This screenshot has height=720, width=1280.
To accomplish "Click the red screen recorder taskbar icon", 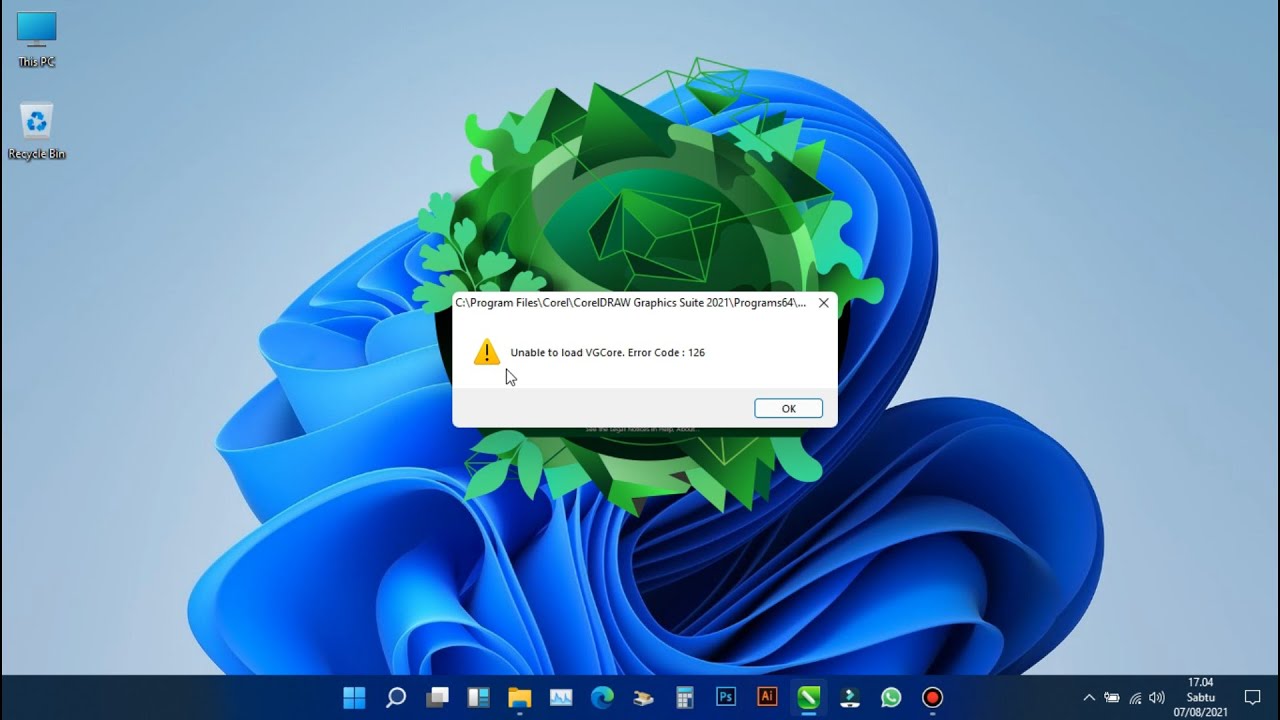I will coord(932,697).
